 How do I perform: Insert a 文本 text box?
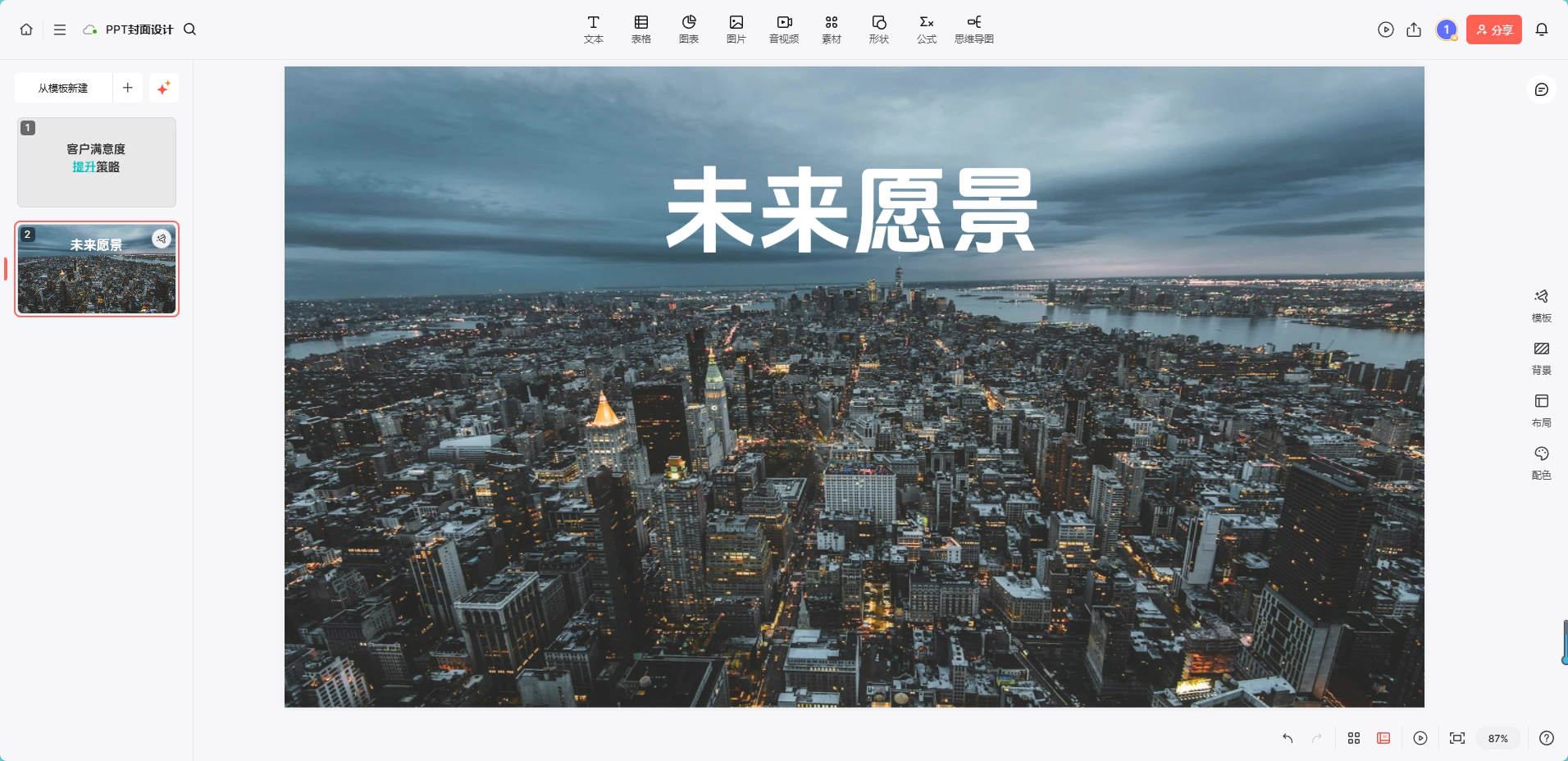[x=594, y=30]
